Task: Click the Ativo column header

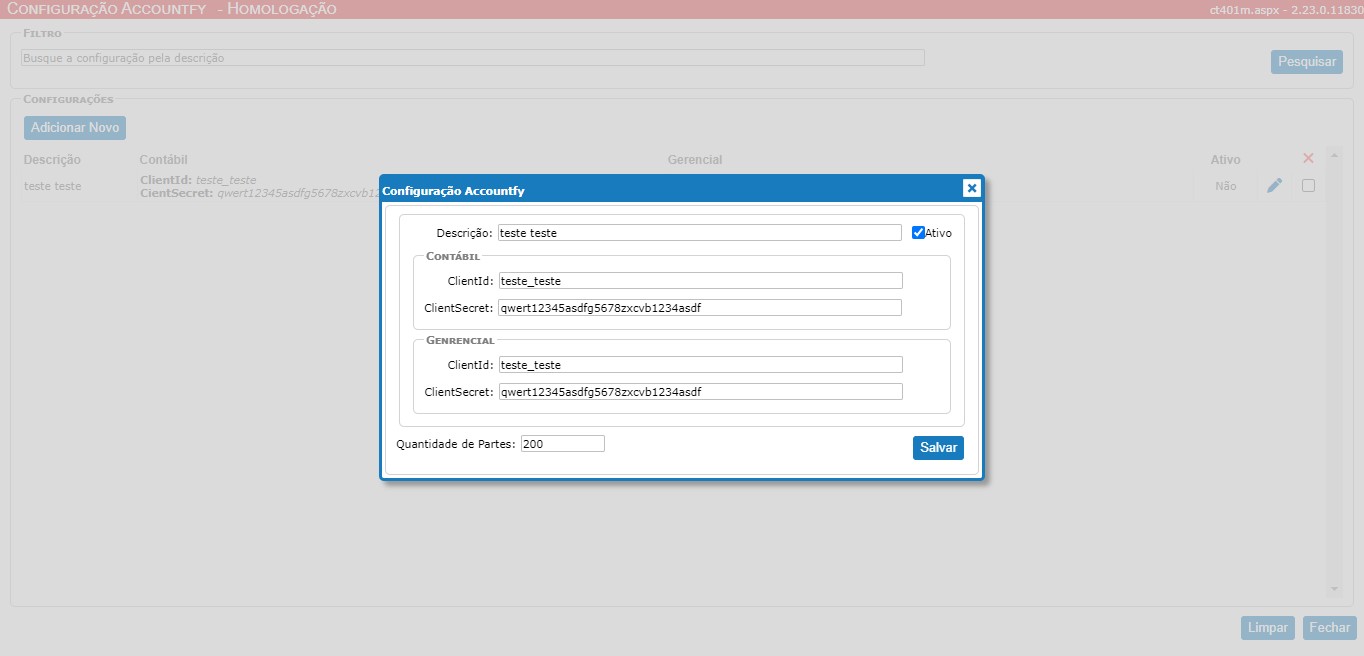Action: 1225,160
